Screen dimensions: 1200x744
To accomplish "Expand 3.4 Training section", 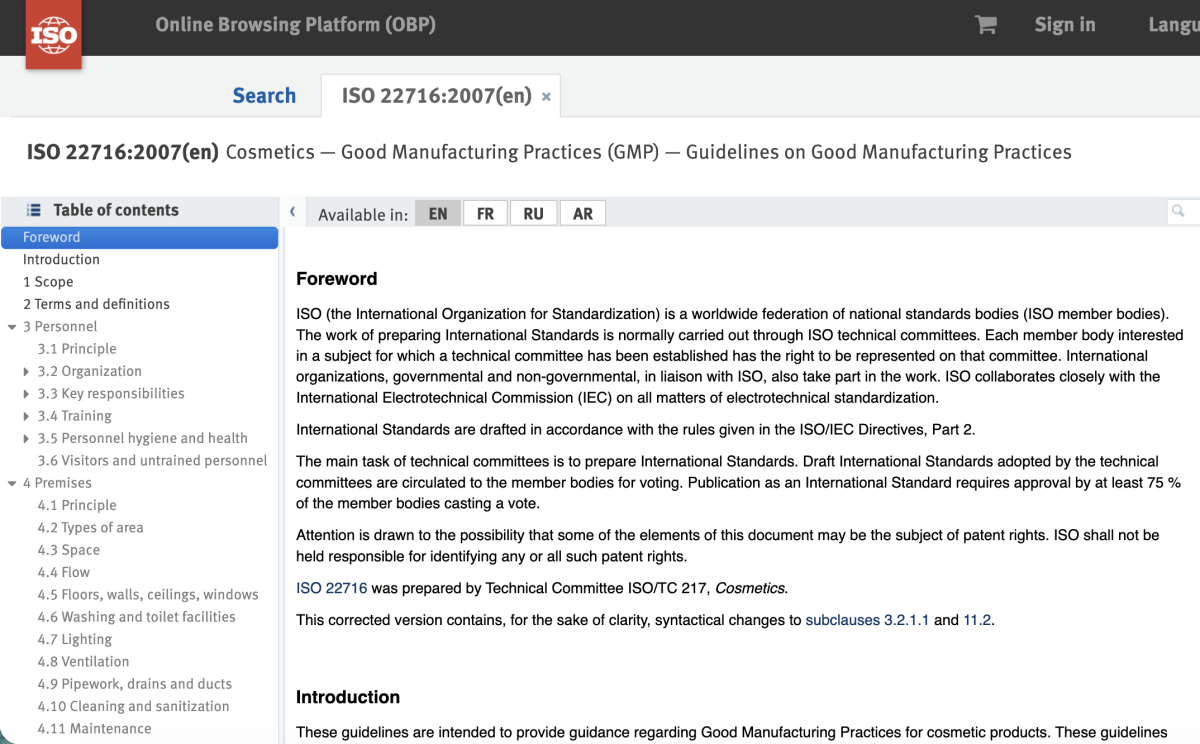I will point(27,416).
